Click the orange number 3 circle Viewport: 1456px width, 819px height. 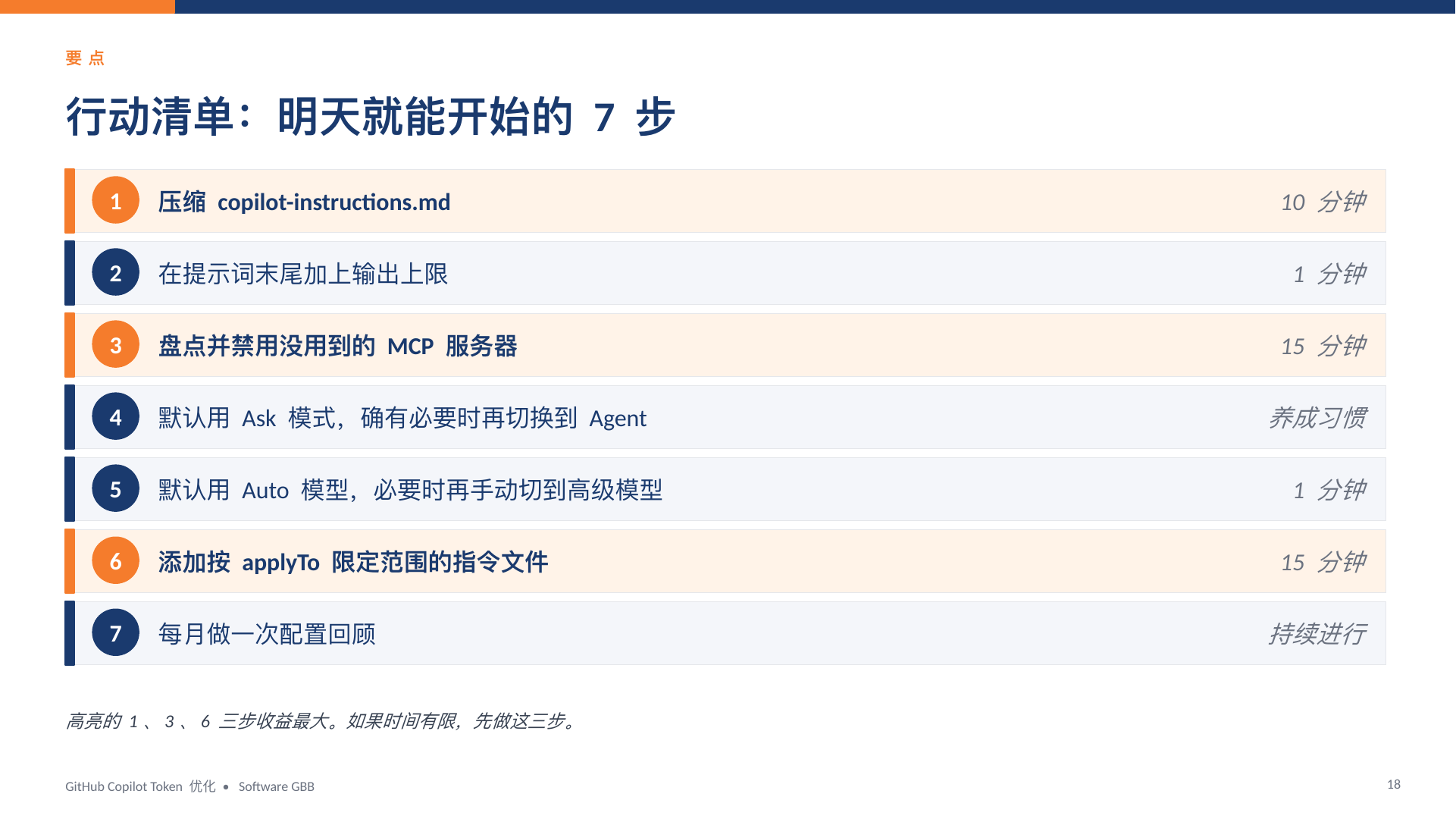click(x=115, y=345)
